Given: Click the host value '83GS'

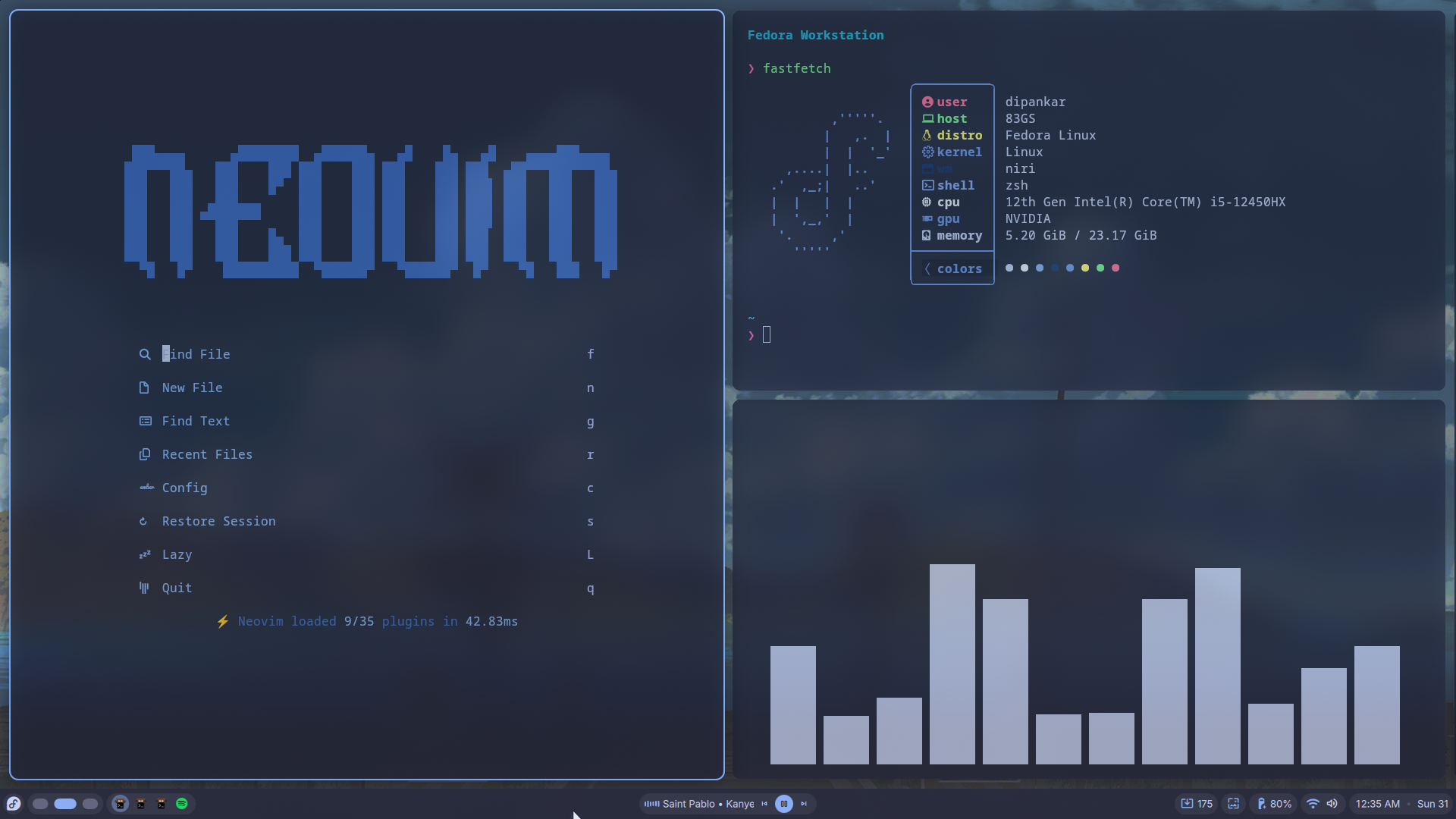Looking at the screenshot, I should [1020, 118].
